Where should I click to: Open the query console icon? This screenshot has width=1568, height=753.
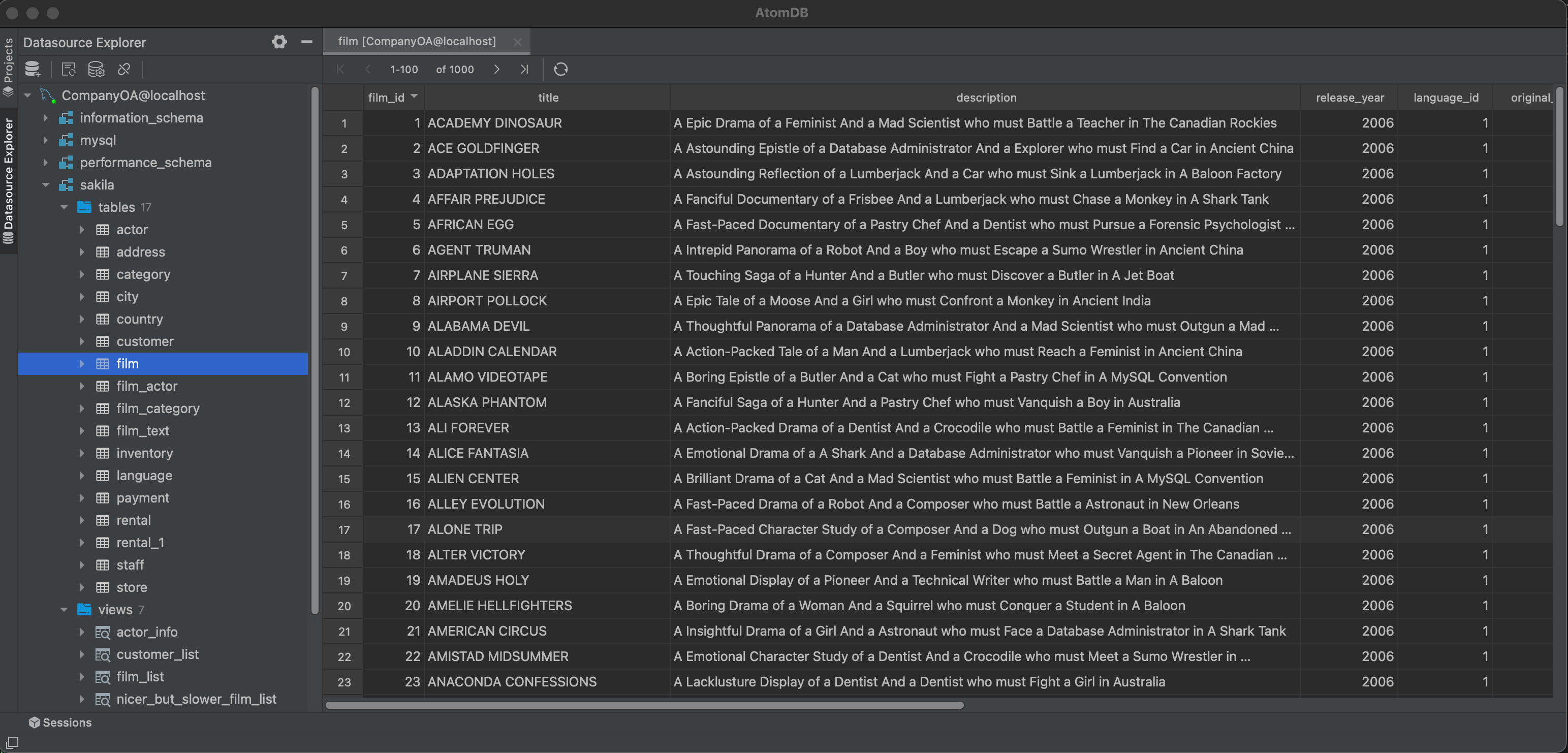[69, 70]
